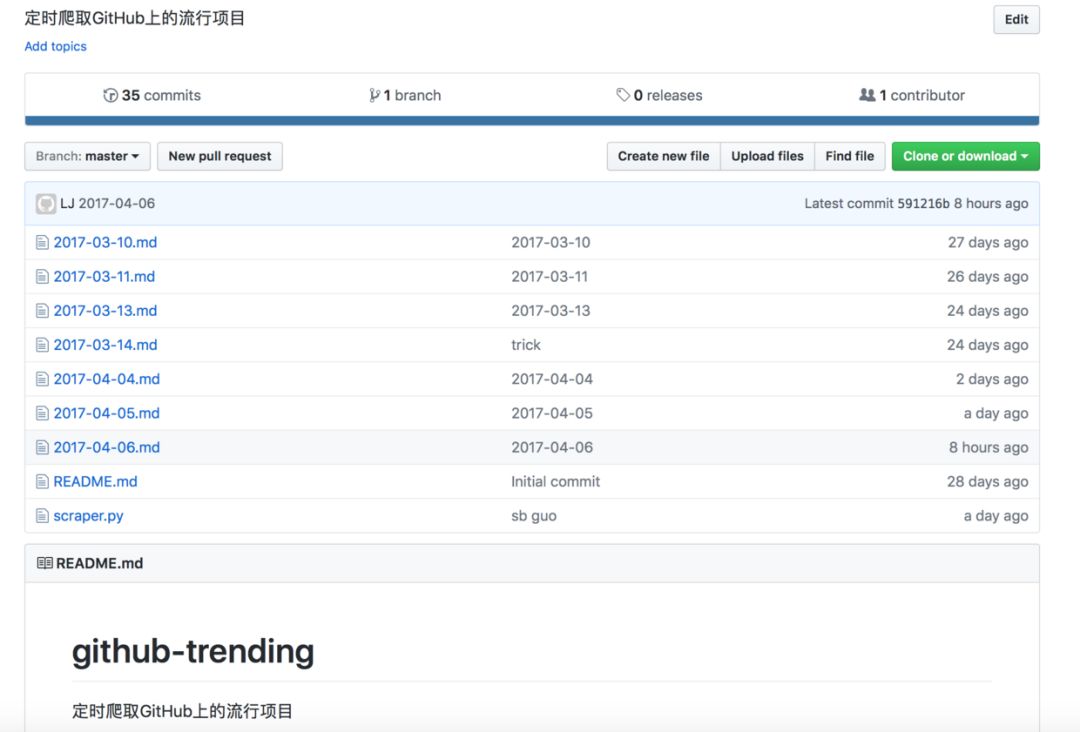Image resolution: width=1080 pixels, height=732 pixels.
Task: Open file 2017-03-14.md
Action: tap(105, 345)
